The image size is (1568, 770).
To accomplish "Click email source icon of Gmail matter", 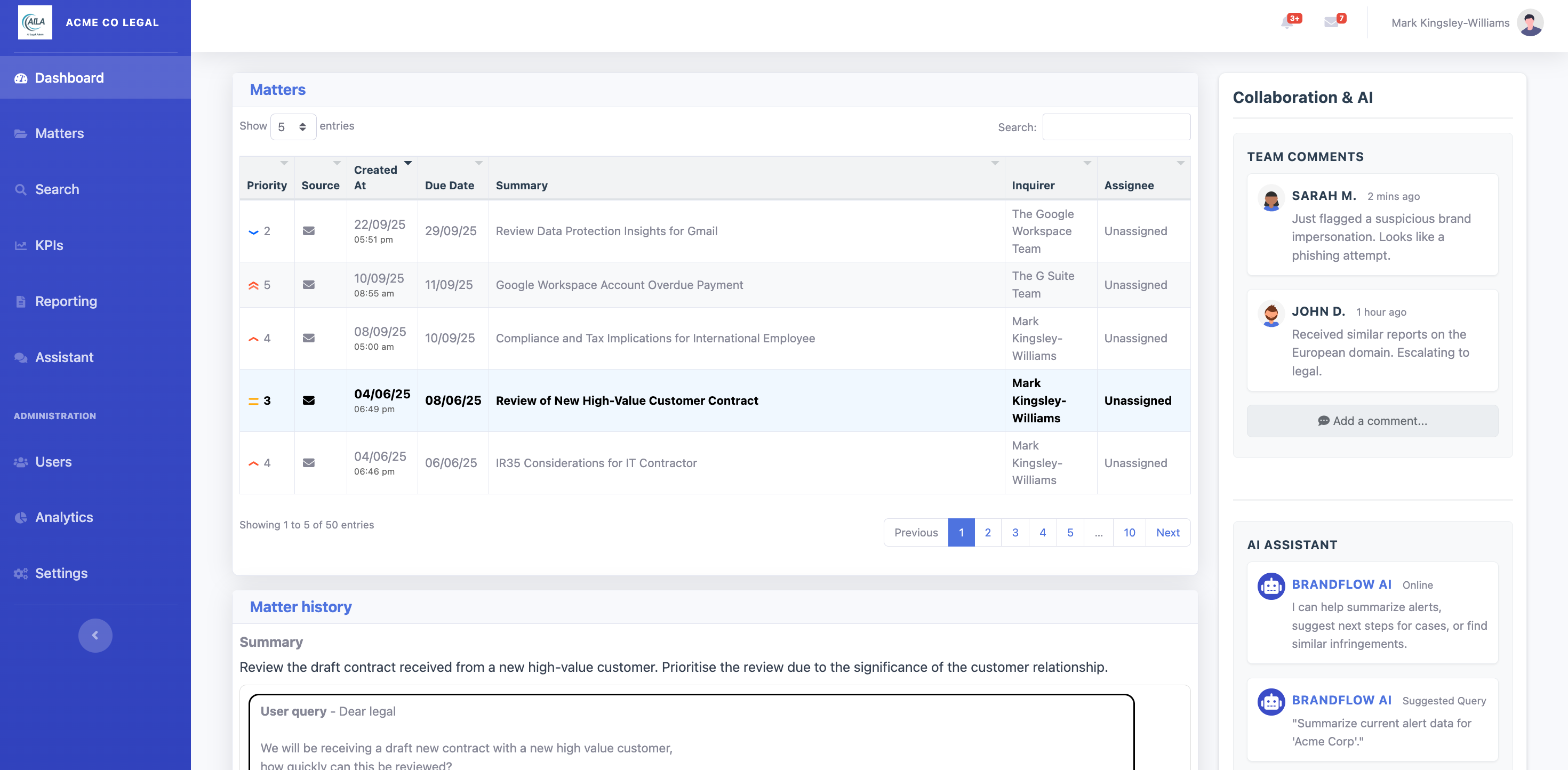I will coord(309,231).
